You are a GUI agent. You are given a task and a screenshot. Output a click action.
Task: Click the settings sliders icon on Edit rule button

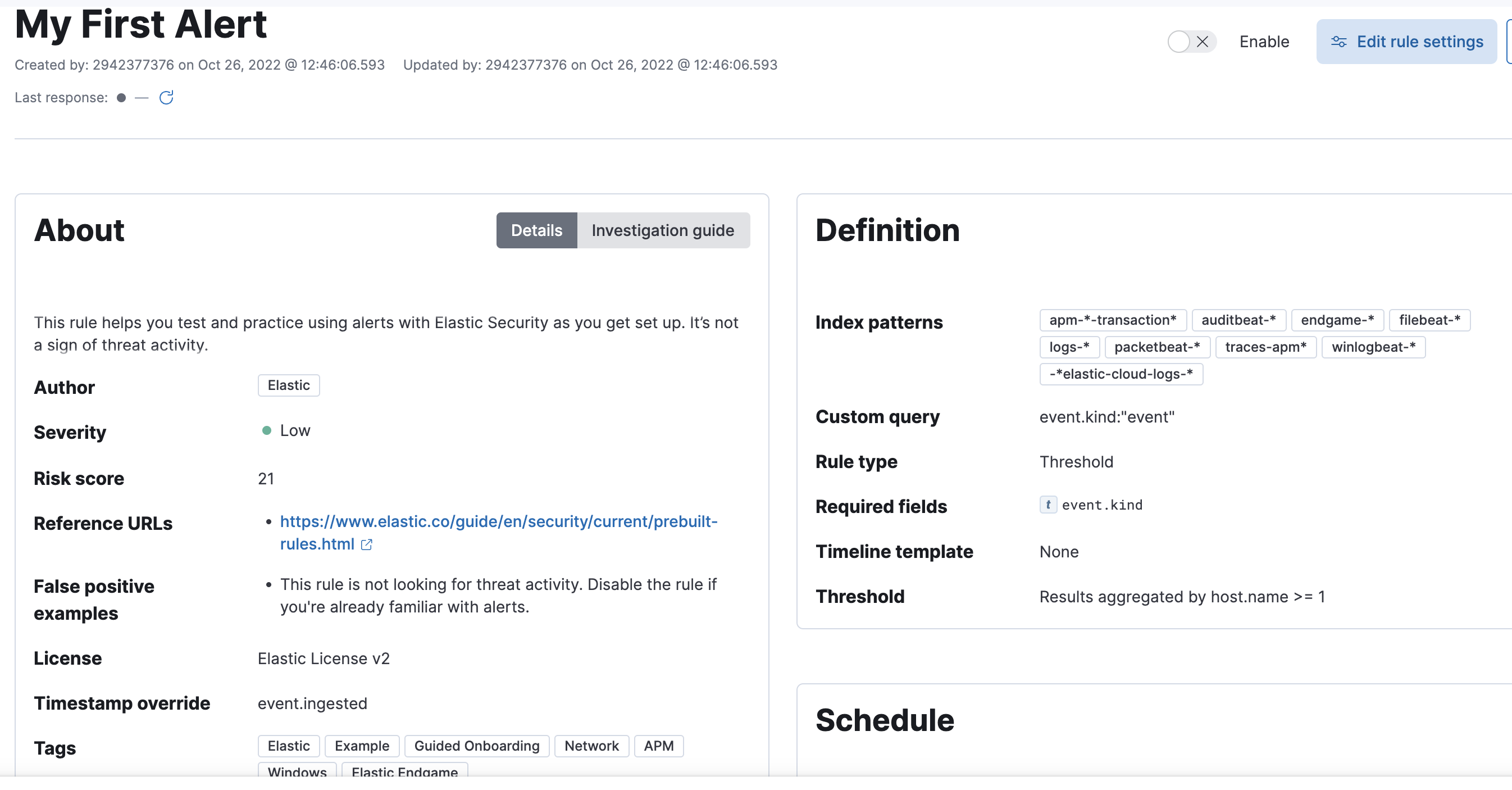point(1338,42)
